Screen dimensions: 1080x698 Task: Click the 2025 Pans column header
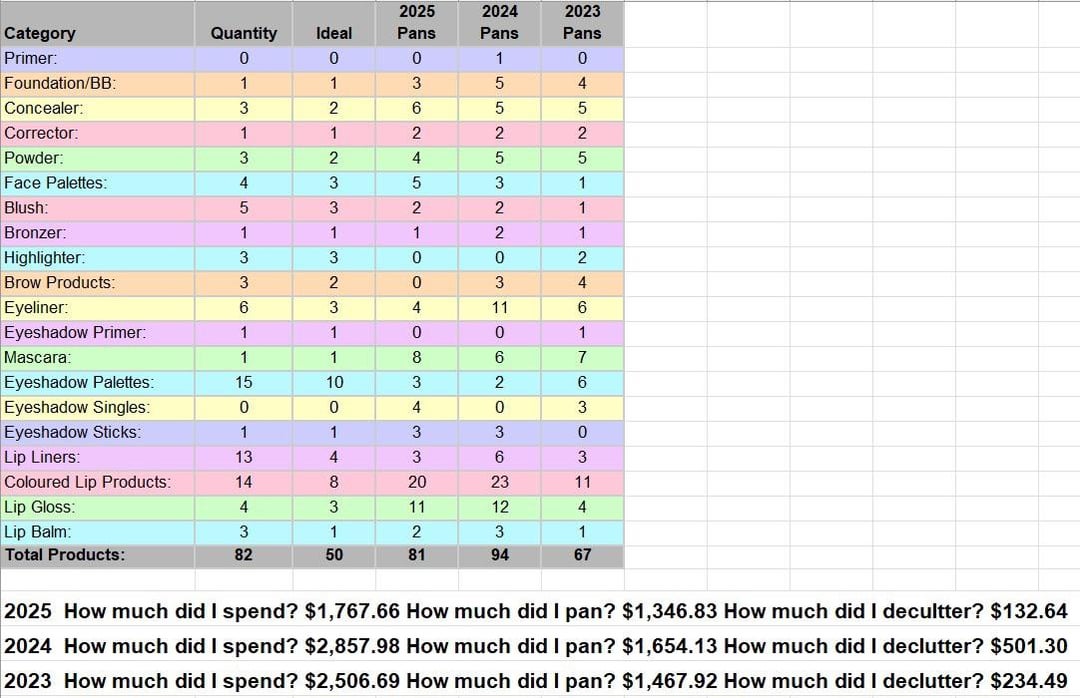click(416, 23)
